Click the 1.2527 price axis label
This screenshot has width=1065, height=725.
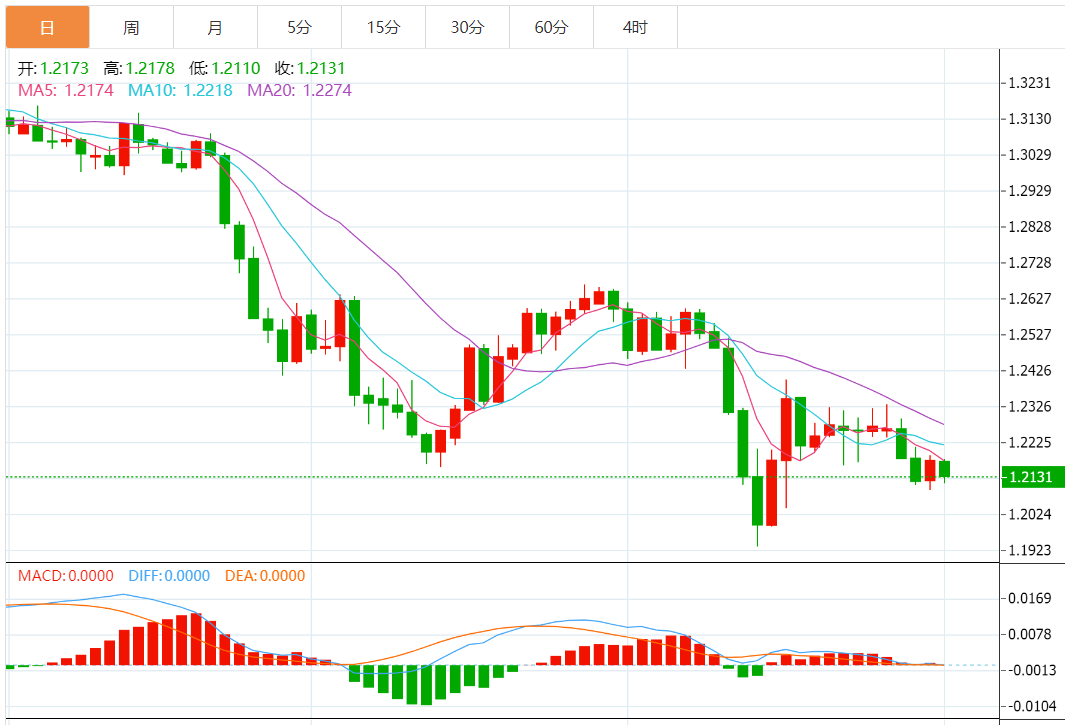point(1030,335)
